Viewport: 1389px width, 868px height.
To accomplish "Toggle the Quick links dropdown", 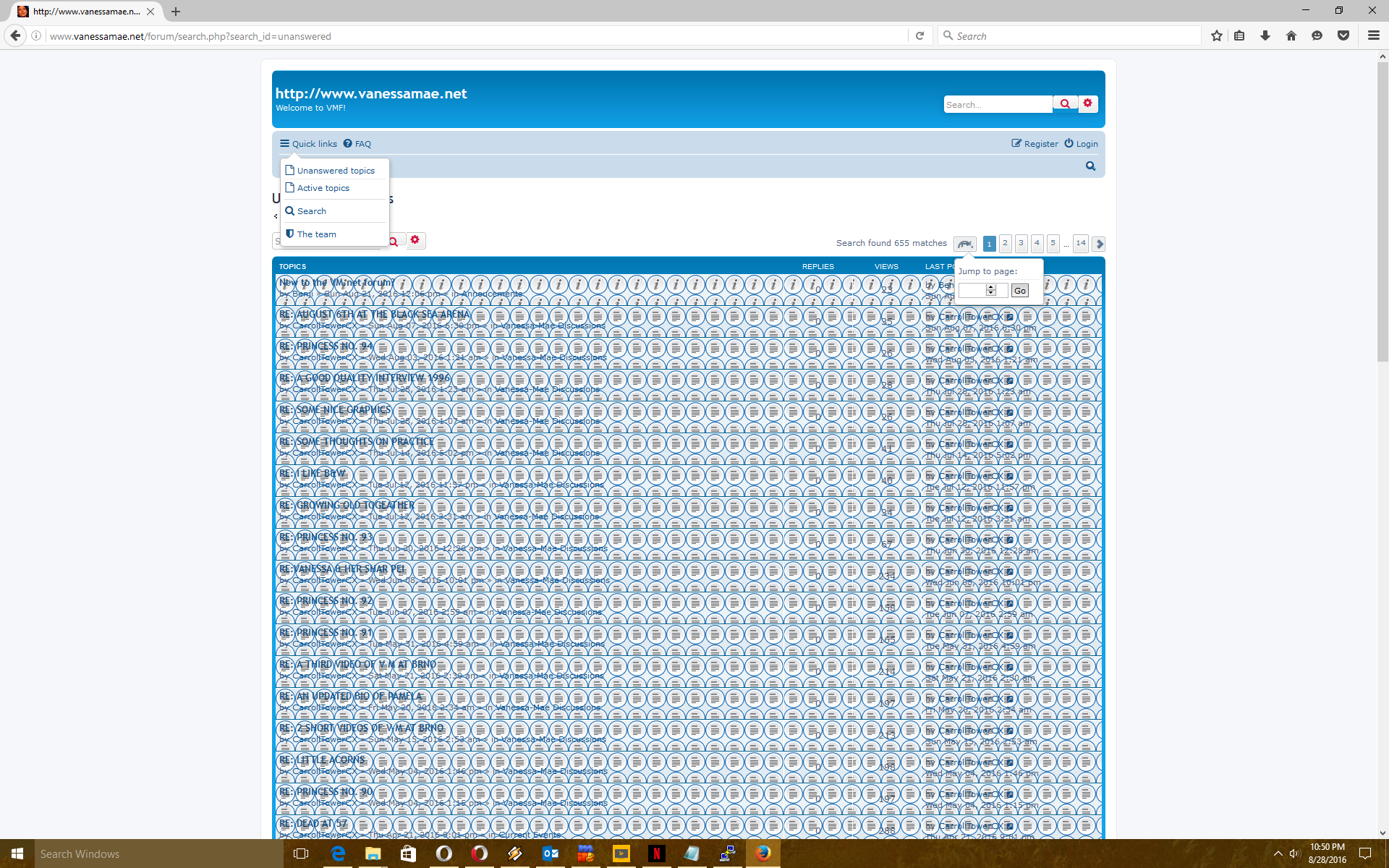I will point(309,144).
